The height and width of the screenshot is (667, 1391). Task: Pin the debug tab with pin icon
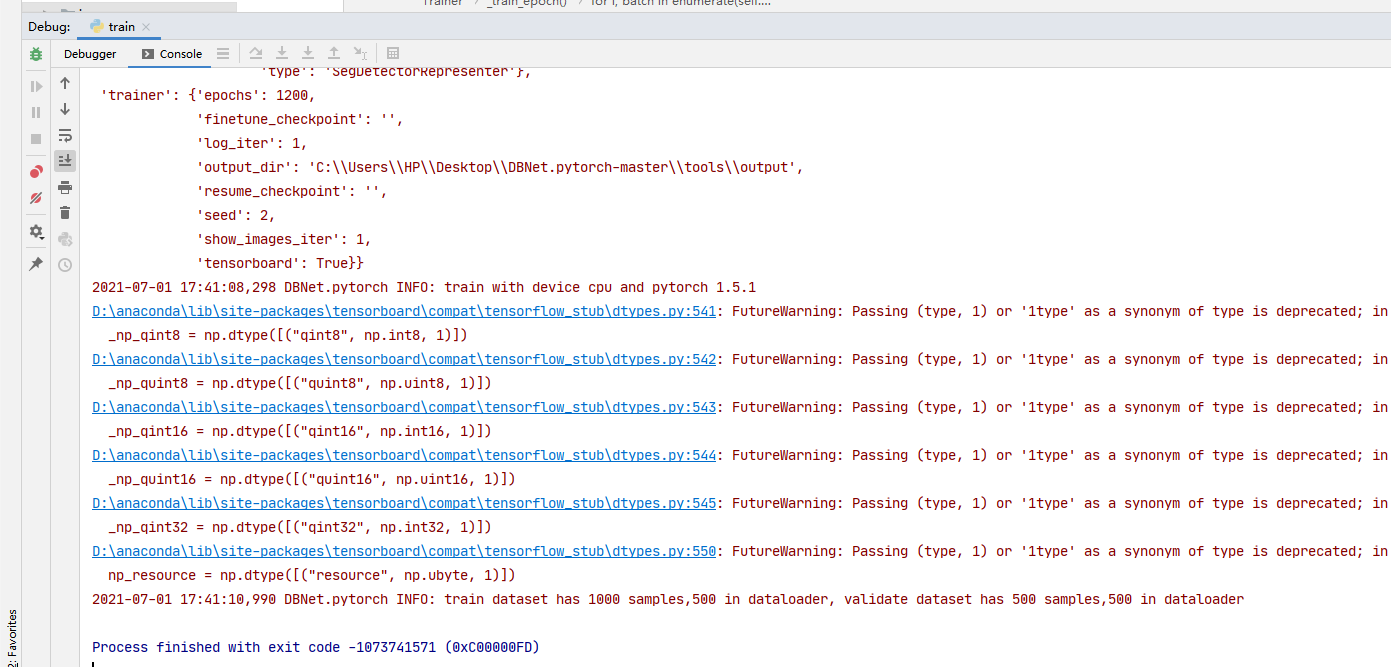[36, 264]
